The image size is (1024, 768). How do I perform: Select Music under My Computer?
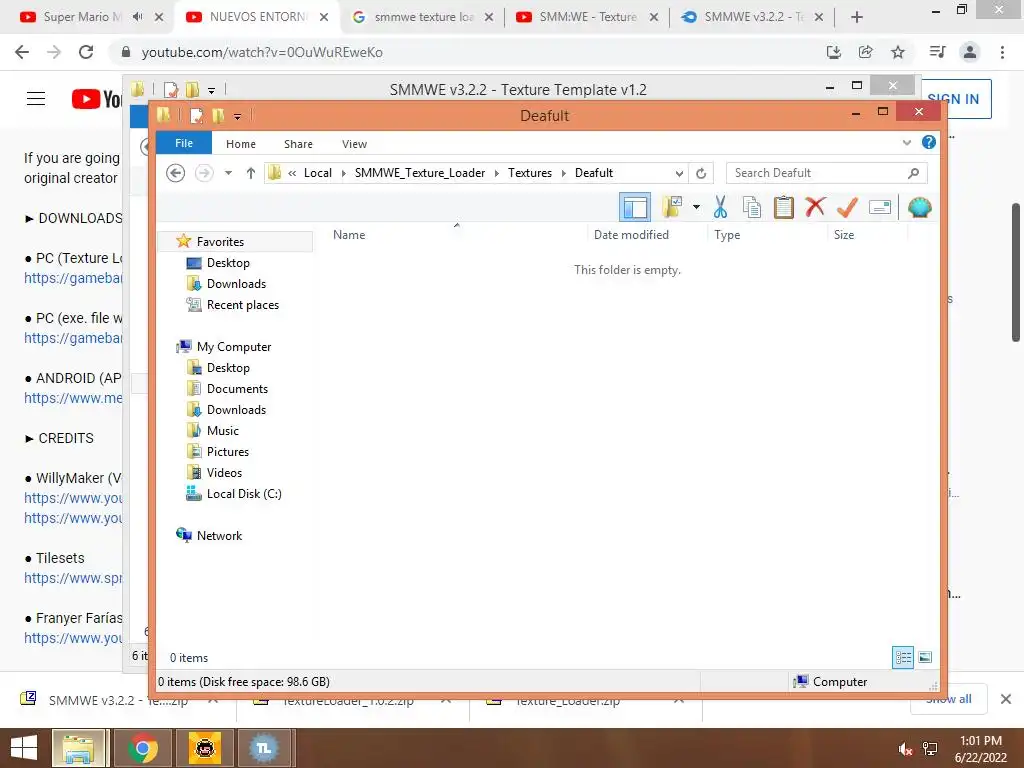click(x=222, y=430)
